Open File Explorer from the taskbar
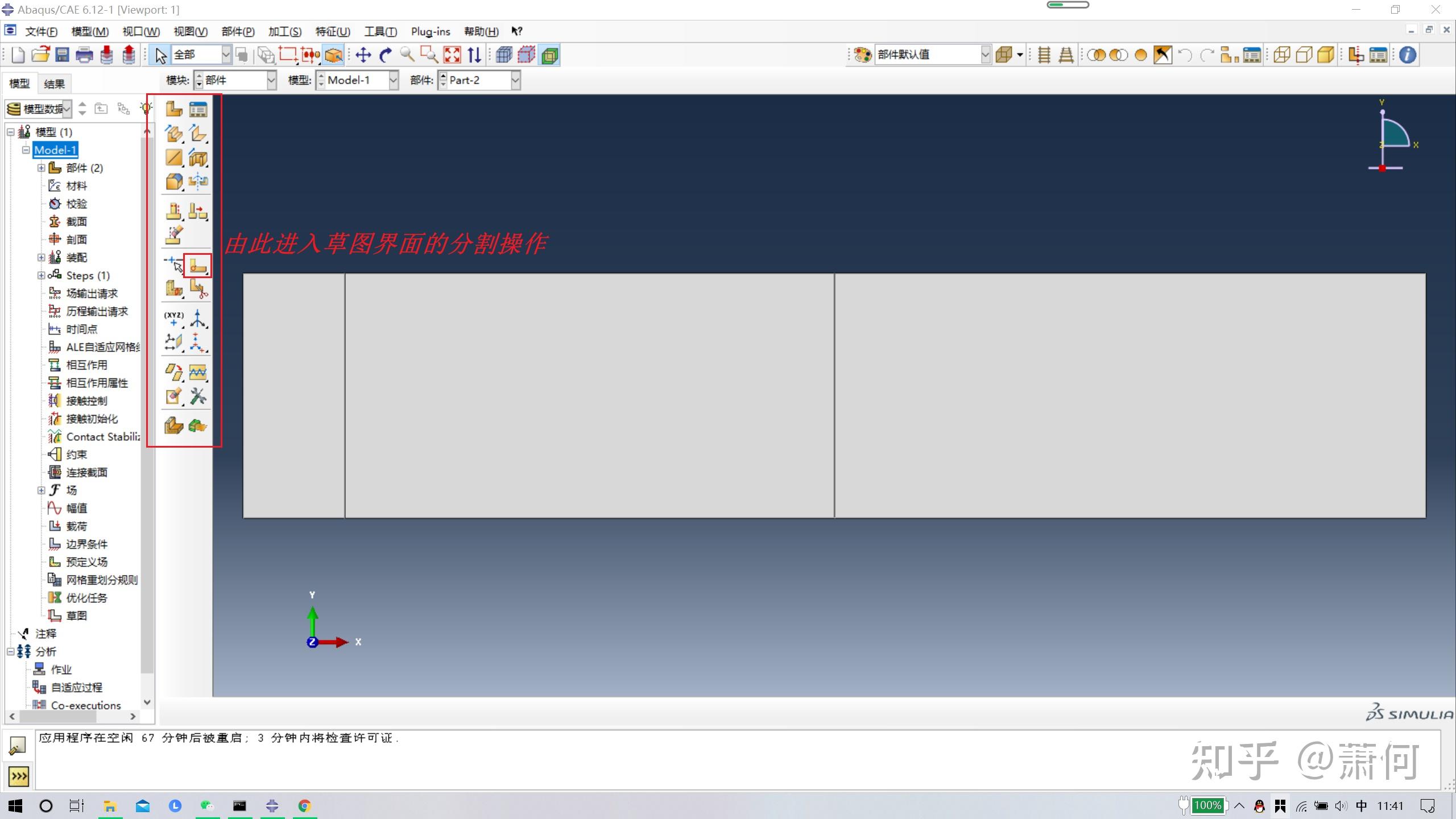 click(x=110, y=806)
